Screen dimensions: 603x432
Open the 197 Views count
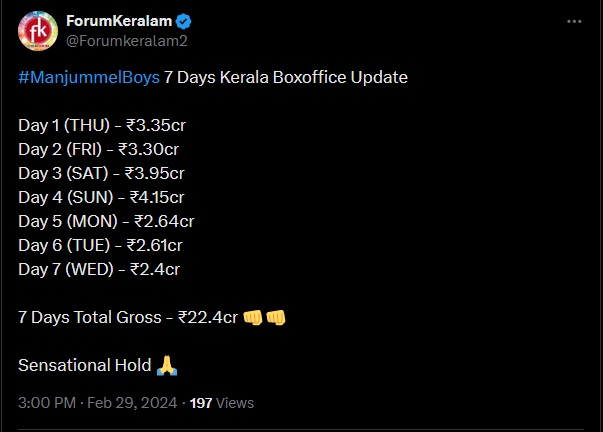(x=222, y=403)
